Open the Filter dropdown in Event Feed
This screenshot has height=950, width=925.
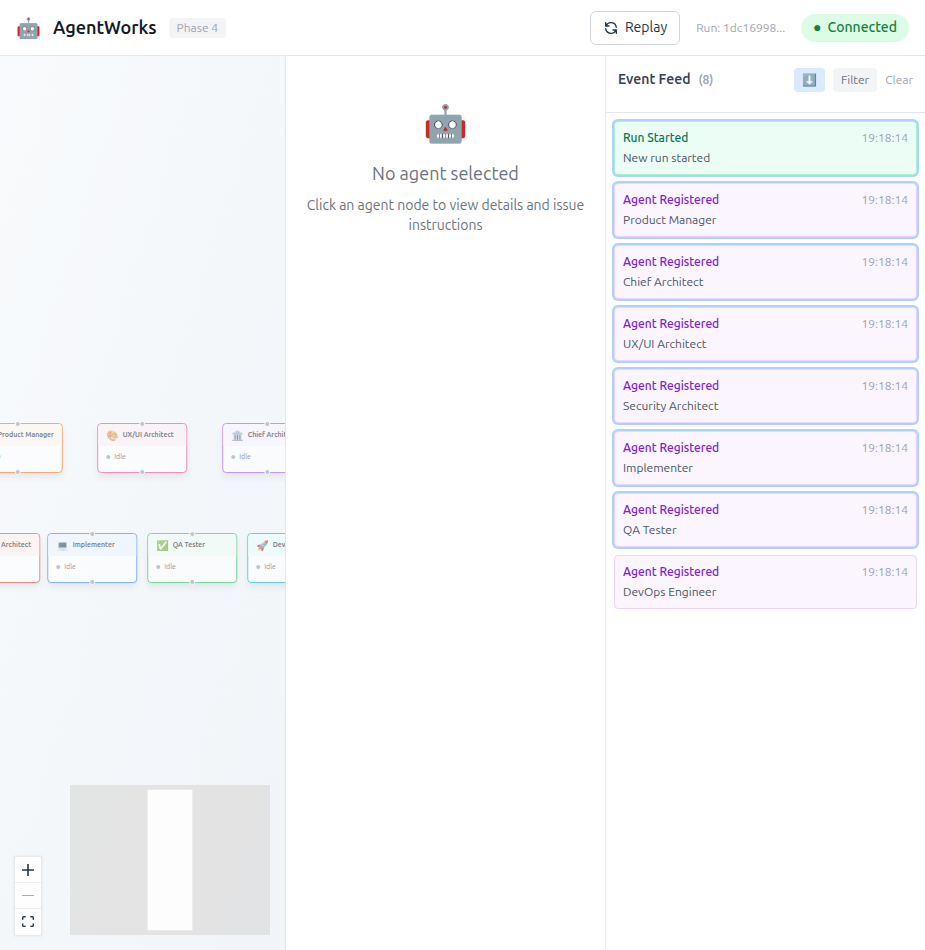854,79
